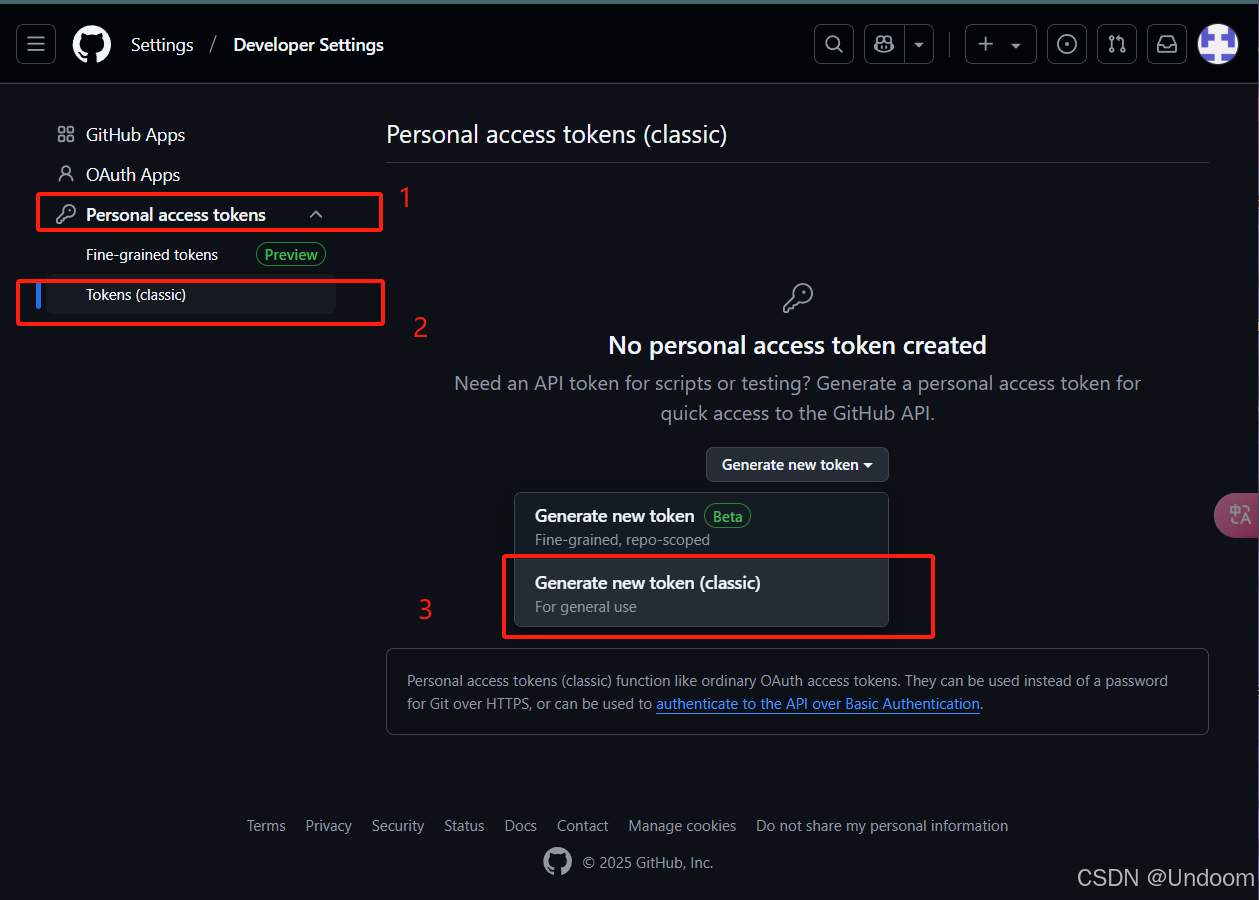Open the hamburger navigation menu
This screenshot has width=1259, height=900.
point(36,45)
